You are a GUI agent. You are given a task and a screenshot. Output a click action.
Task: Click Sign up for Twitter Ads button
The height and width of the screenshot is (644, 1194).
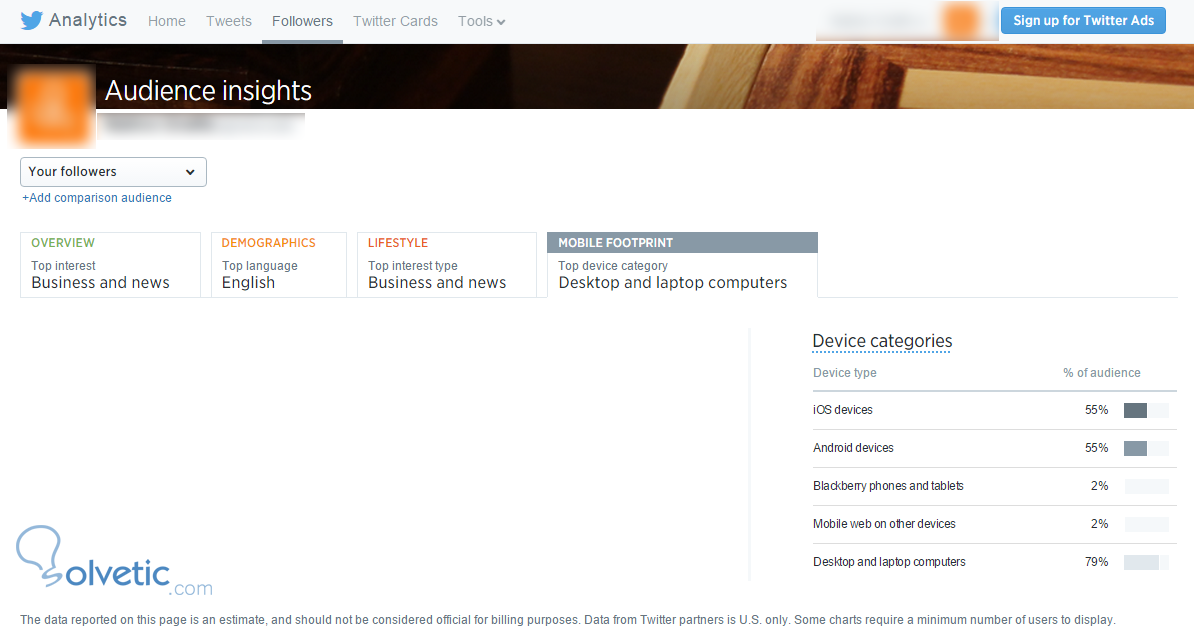click(x=1084, y=21)
